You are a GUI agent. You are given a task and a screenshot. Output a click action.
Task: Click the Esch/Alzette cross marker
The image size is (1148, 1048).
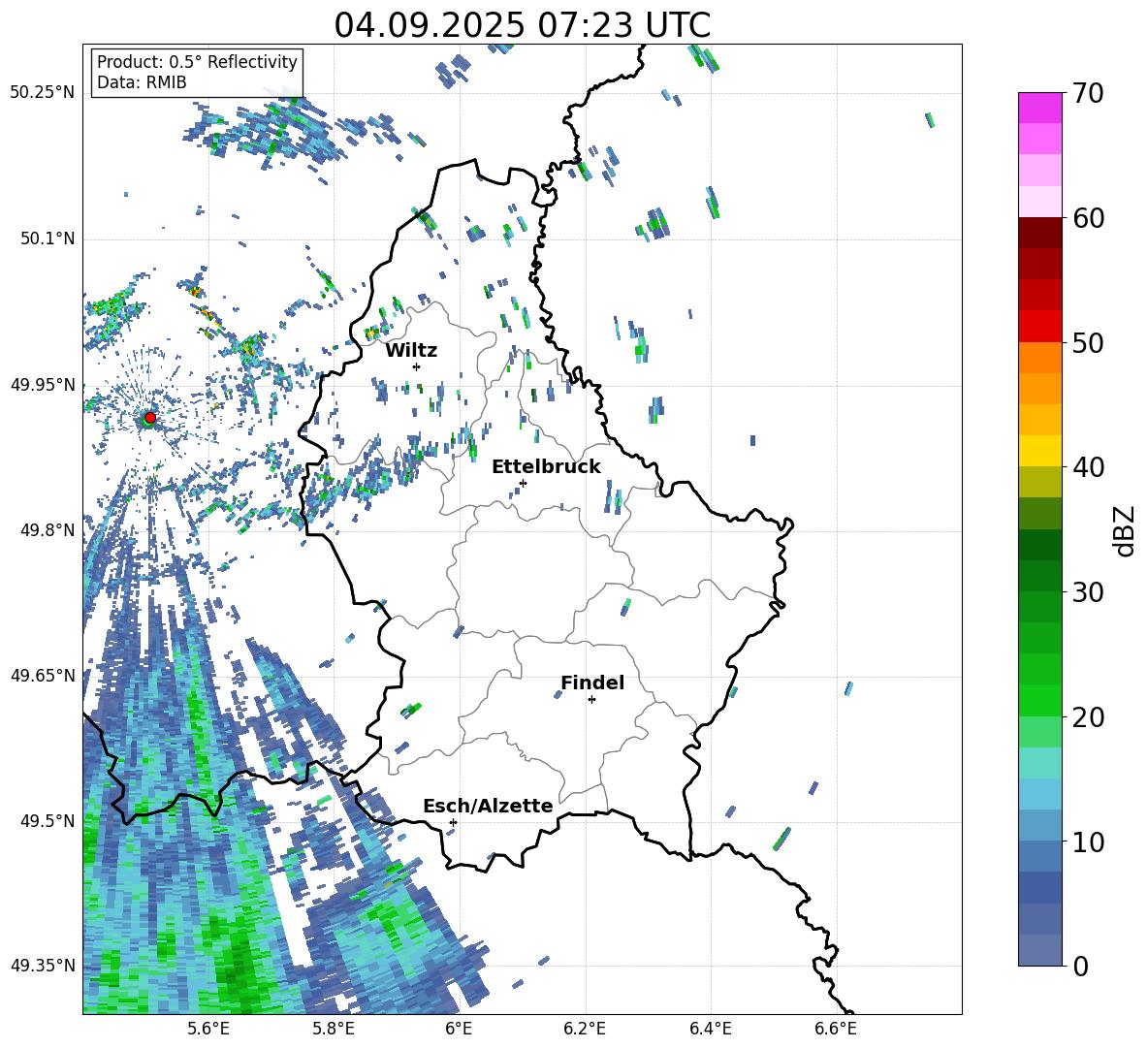(453, 822)
